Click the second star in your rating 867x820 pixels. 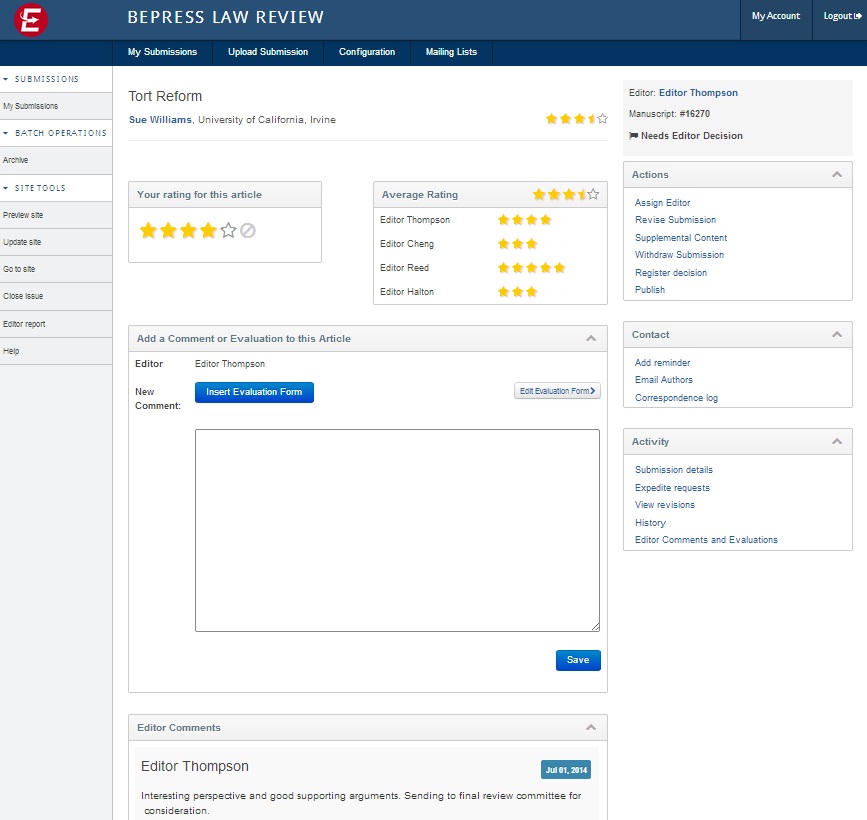[x=168, y=231]
